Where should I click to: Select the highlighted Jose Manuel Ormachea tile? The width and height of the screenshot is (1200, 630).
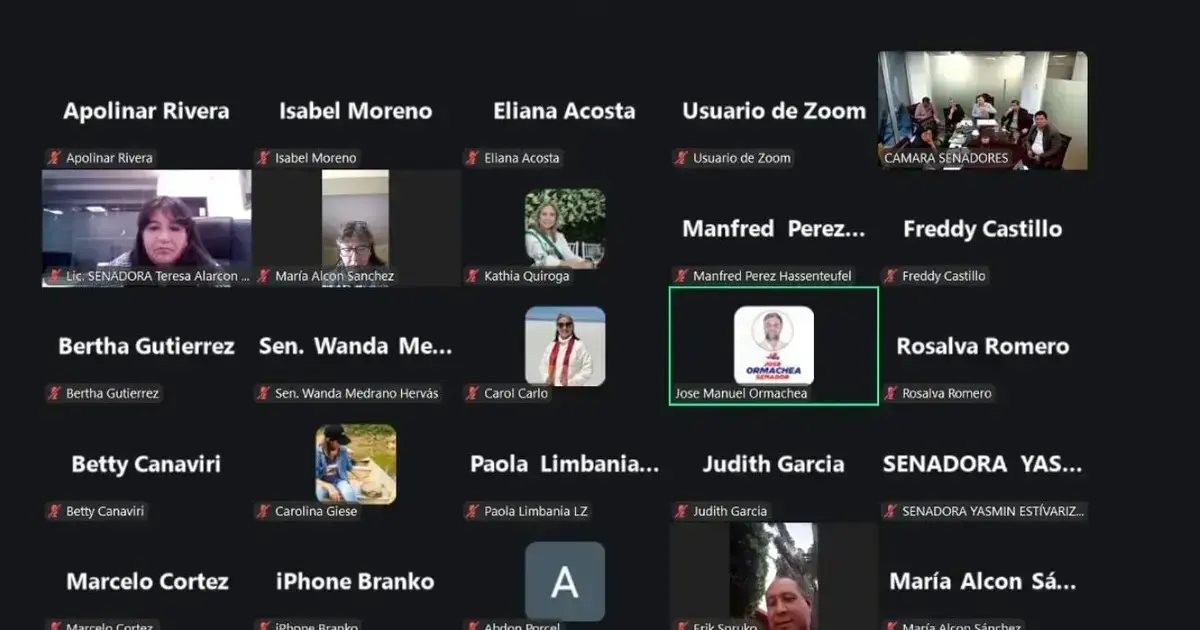coord(772,347)
